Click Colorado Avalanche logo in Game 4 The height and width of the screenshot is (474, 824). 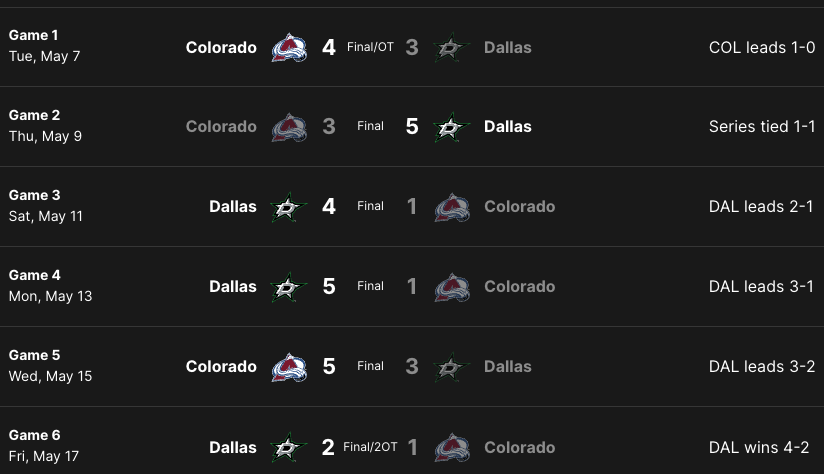point(452,287)
